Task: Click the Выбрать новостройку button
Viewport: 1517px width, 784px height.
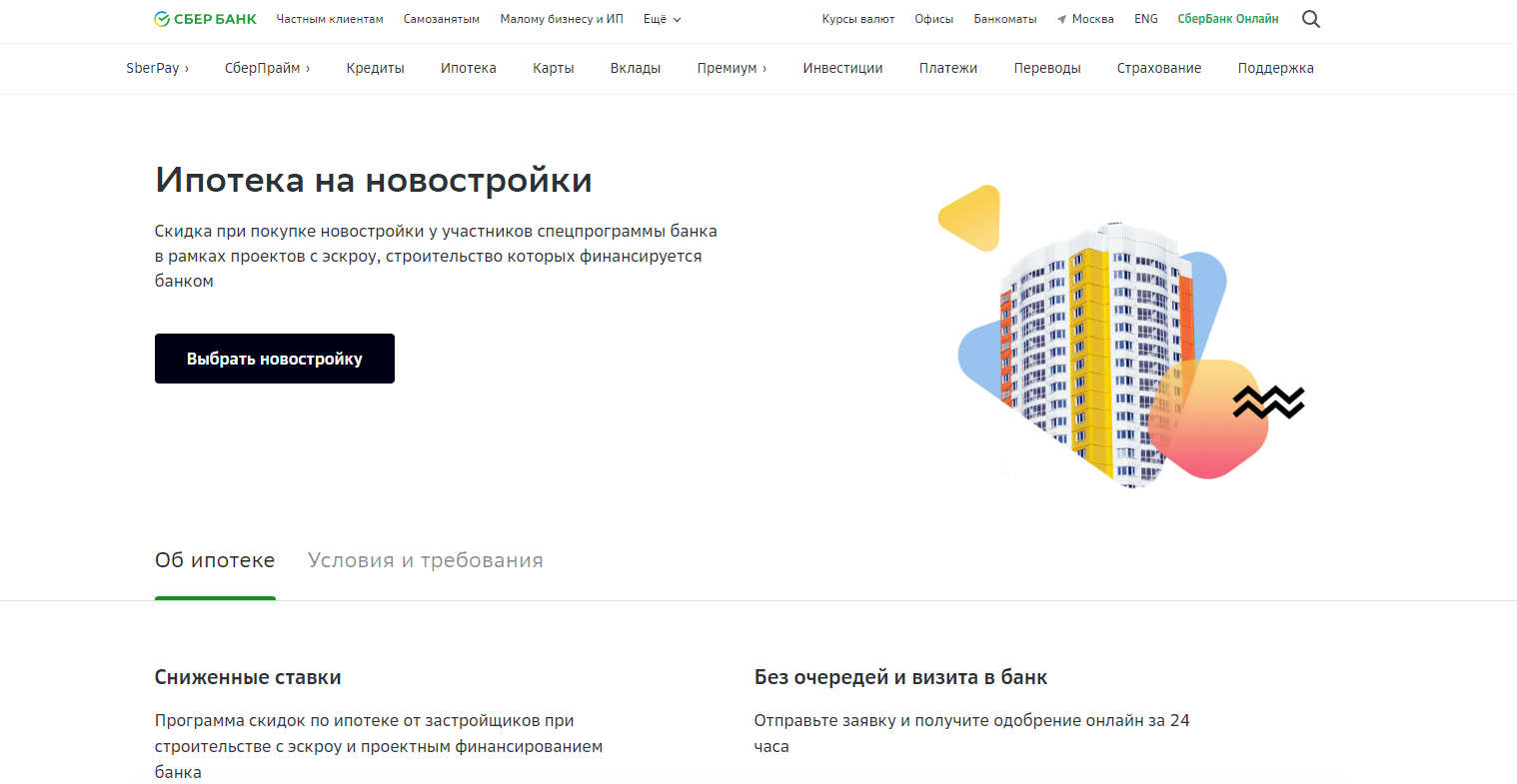Action: point(275,359)
